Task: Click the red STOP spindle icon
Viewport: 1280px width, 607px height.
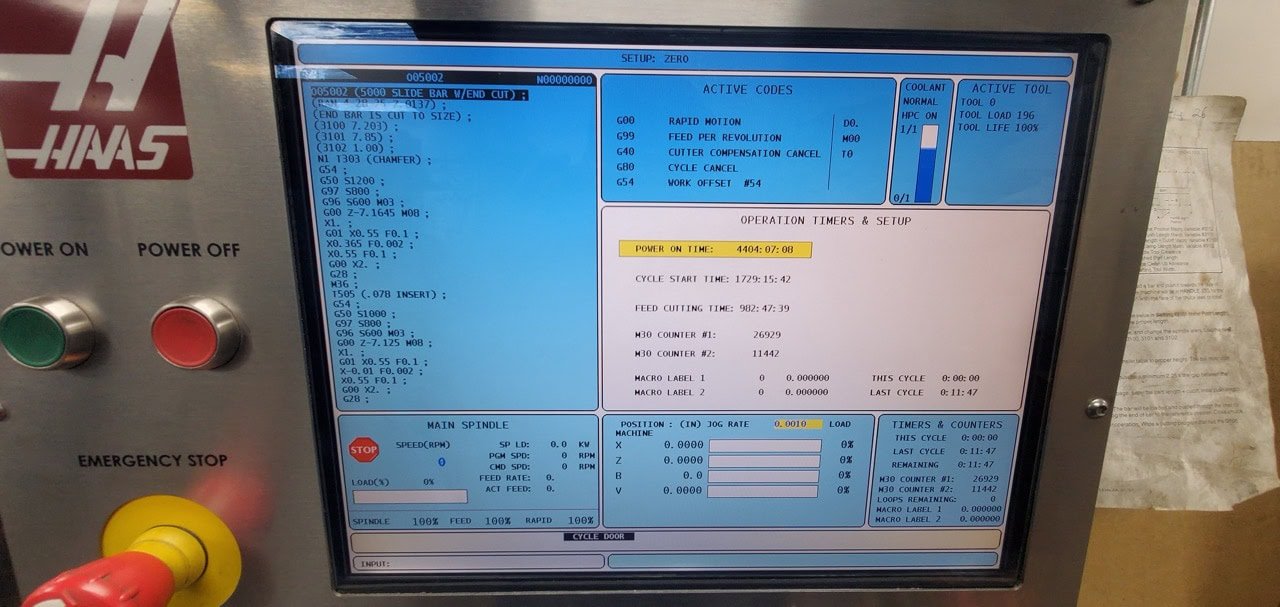Action: pos(364,450)
